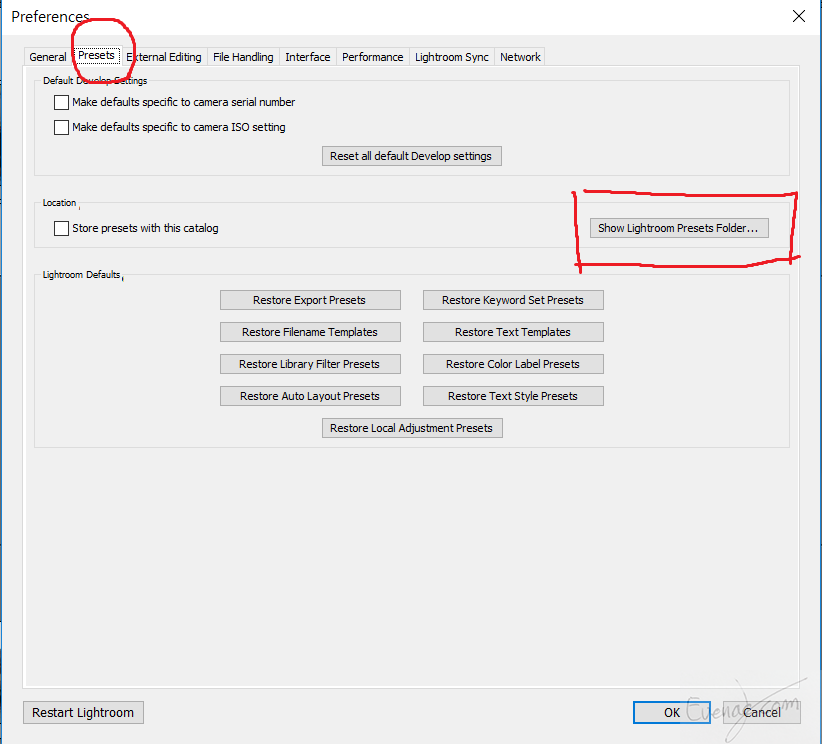Viewport: 822px width, 744px height.
Task: Close the Preferences window with X
Action: 798,16
